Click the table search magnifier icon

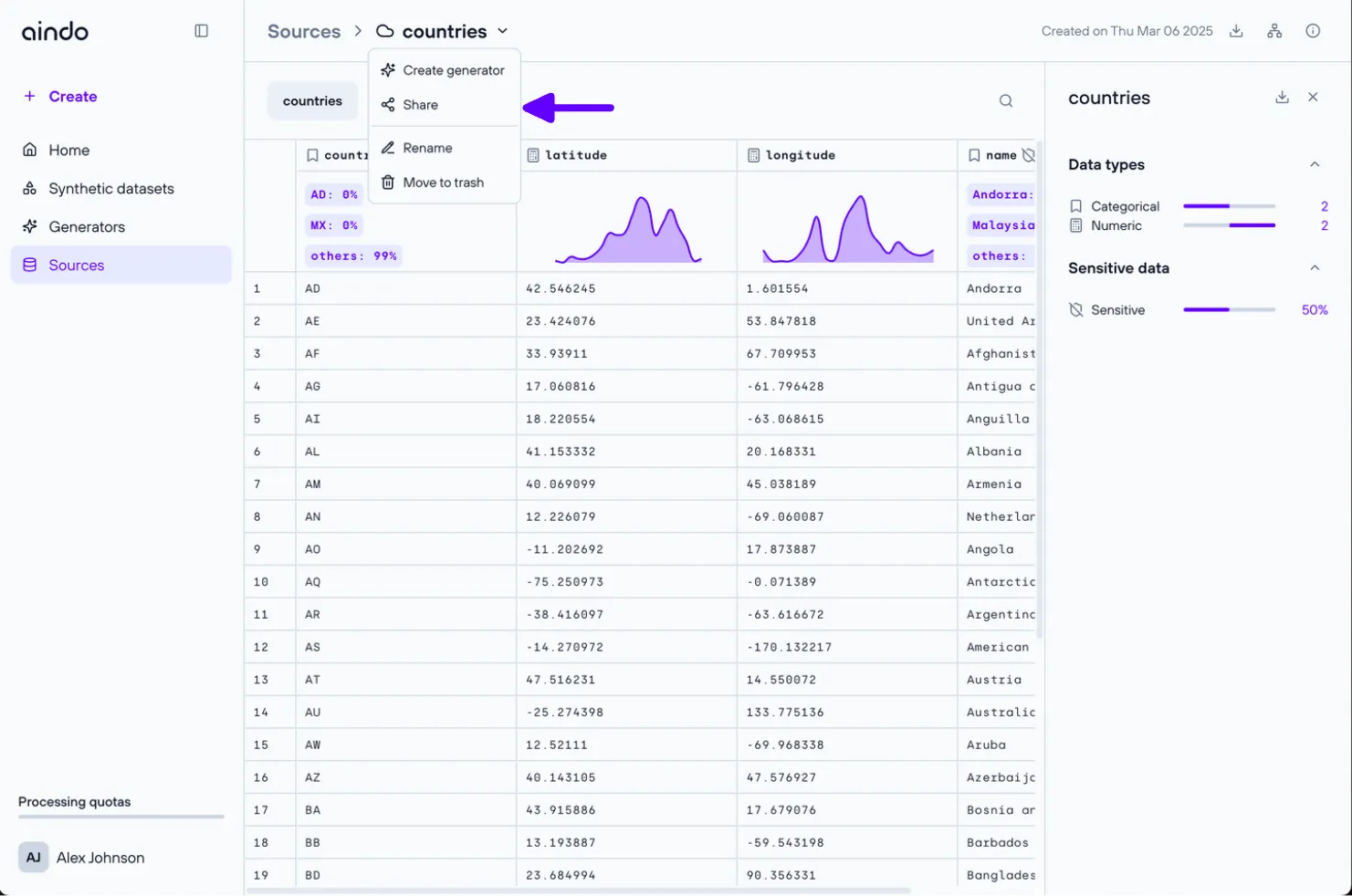coord(1006,101)
